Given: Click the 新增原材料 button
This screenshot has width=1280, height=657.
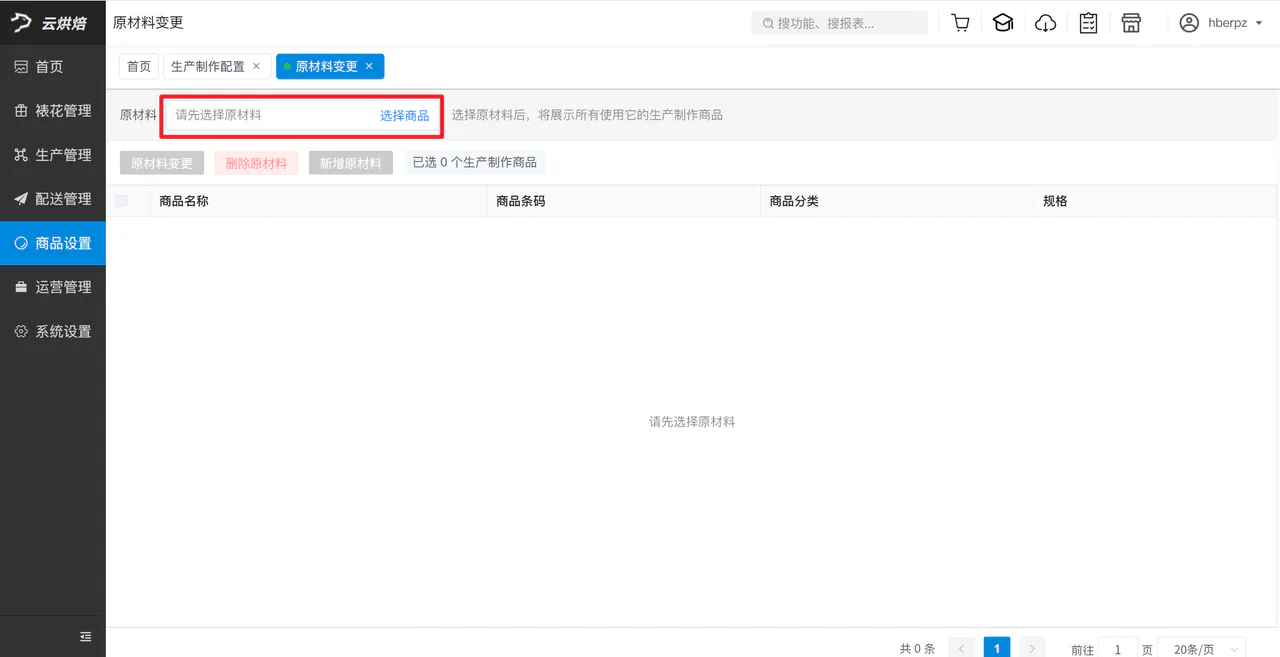Looking at the screenshot, I should [x=351, y=163].
